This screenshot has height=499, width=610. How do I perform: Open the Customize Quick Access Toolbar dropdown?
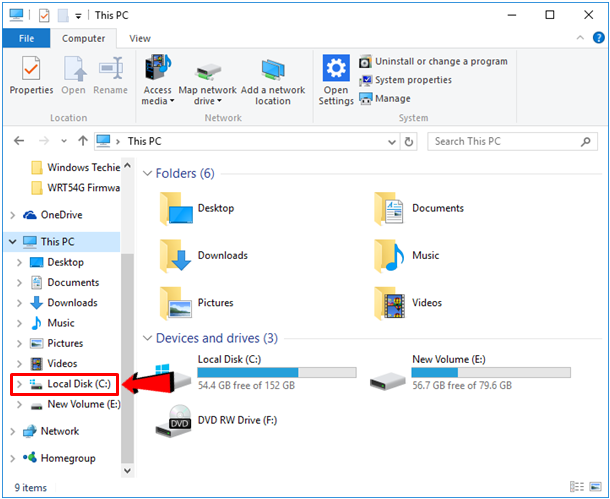click(x=78, y=16)
